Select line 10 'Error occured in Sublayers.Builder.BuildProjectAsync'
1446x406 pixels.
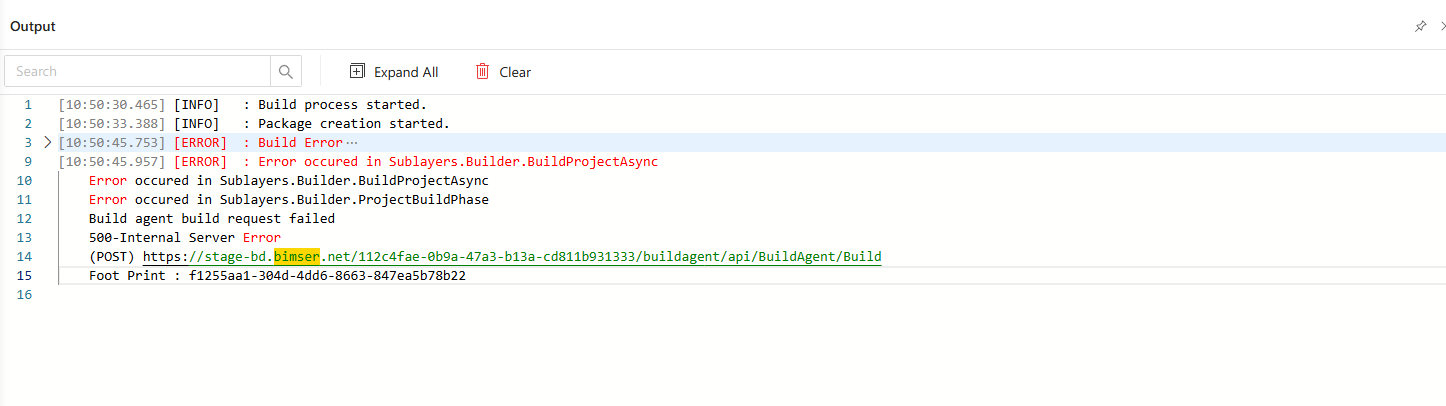click(289, 180)
